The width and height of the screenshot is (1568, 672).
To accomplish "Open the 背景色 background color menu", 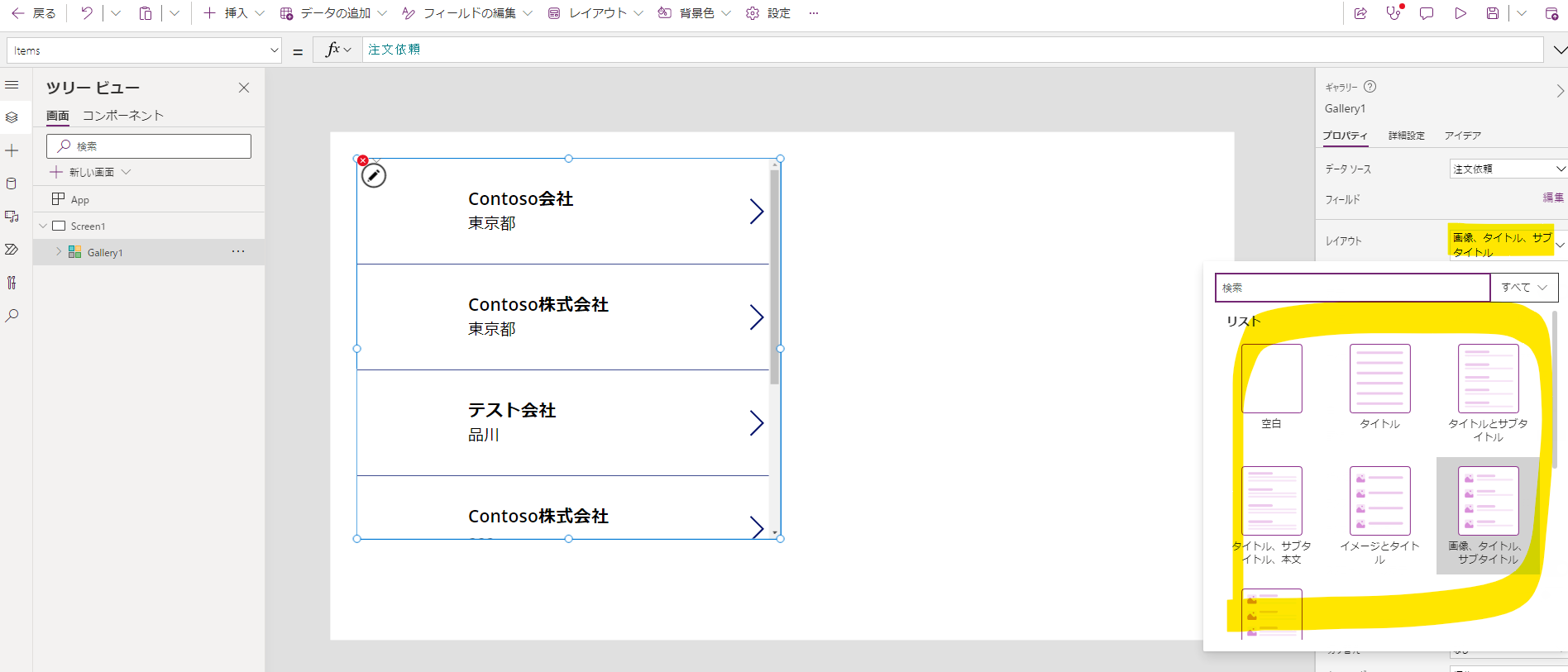I will 695,13.
